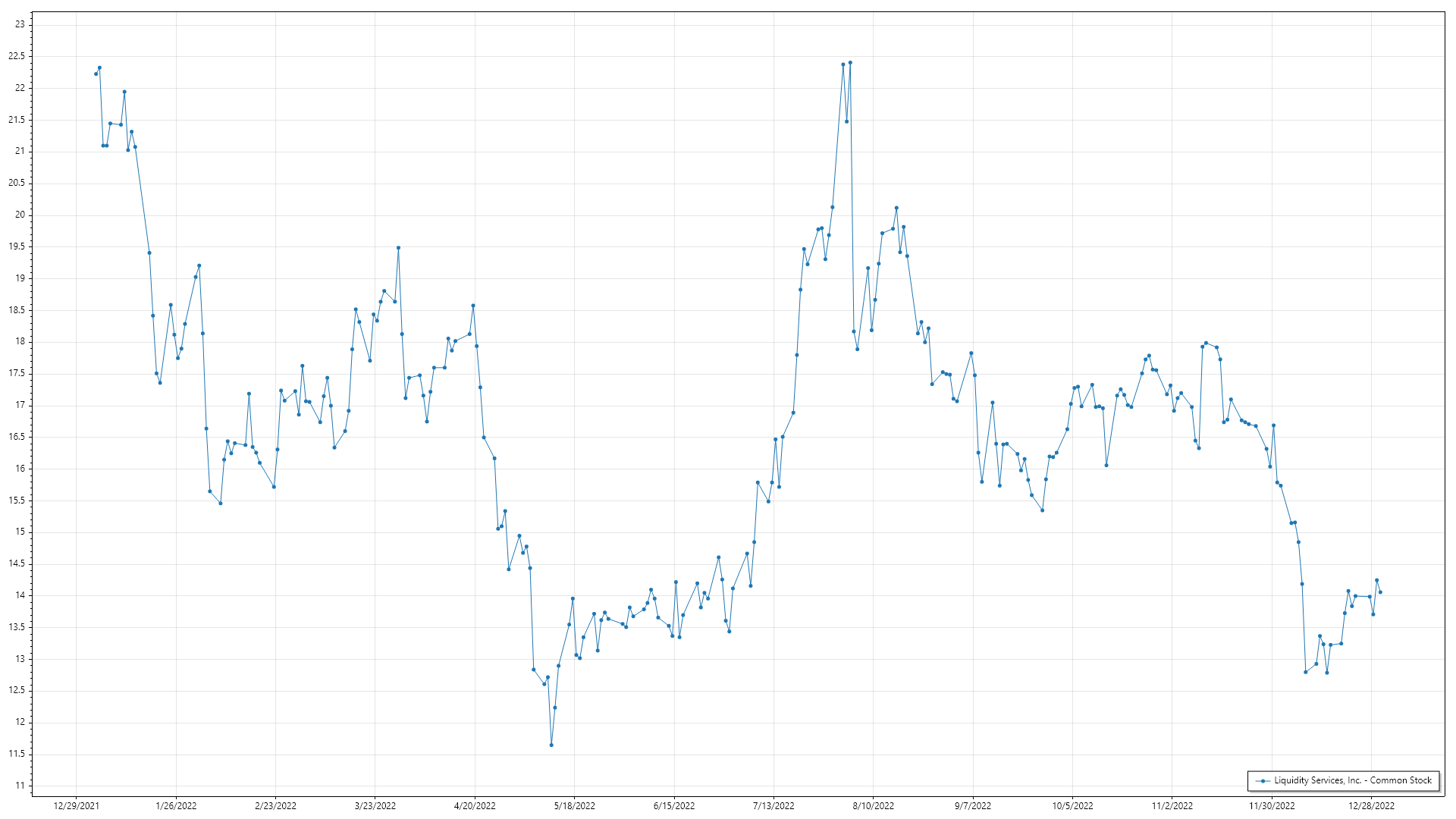Click the 12/28/2022 x-axis date label
Screen dimensions: 1456x819
[1371, 806]
